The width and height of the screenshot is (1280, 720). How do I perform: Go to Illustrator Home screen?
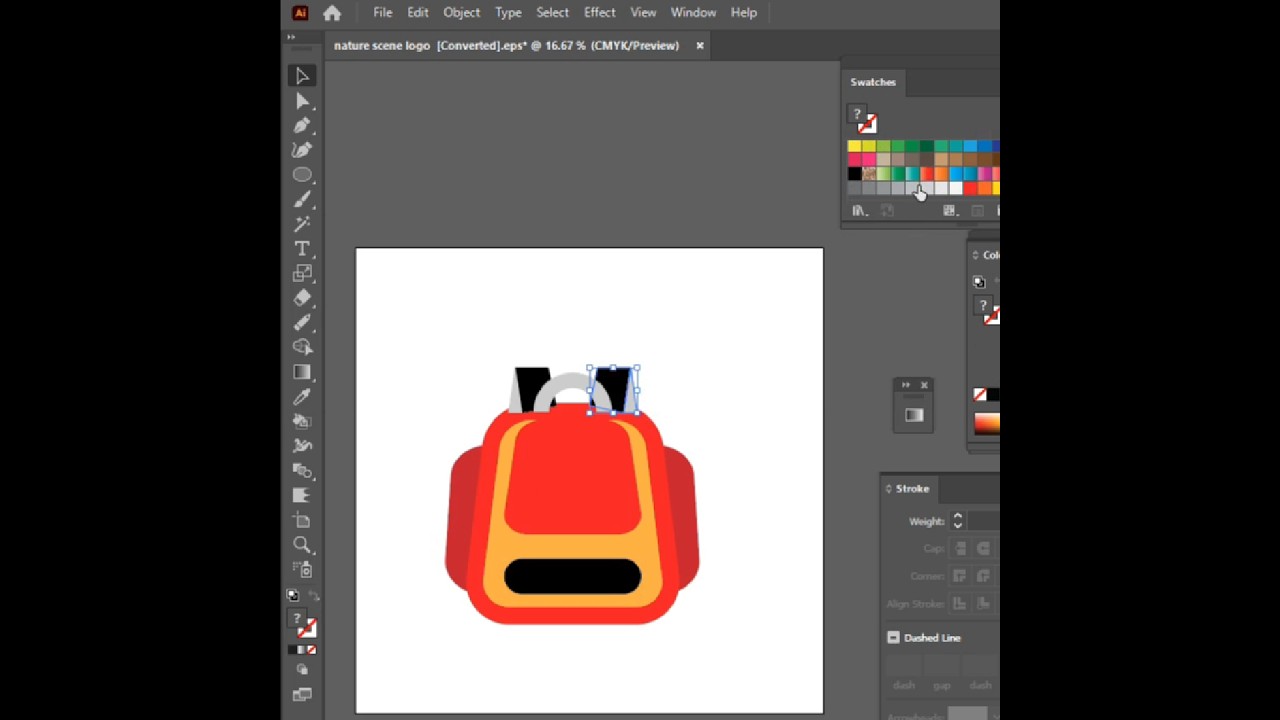tap(332, 13)
